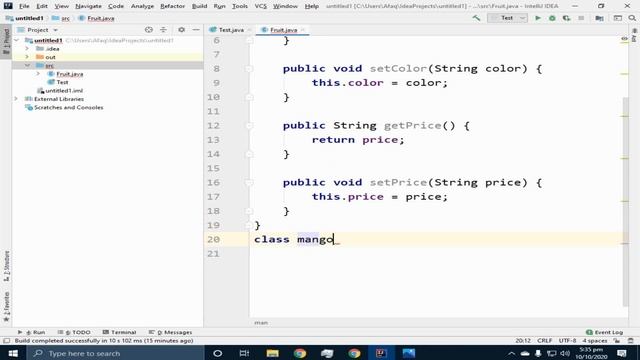Click the taskbar search box
Screen dimensions: 640x360
pyautogui.click(x=115, y=353)
